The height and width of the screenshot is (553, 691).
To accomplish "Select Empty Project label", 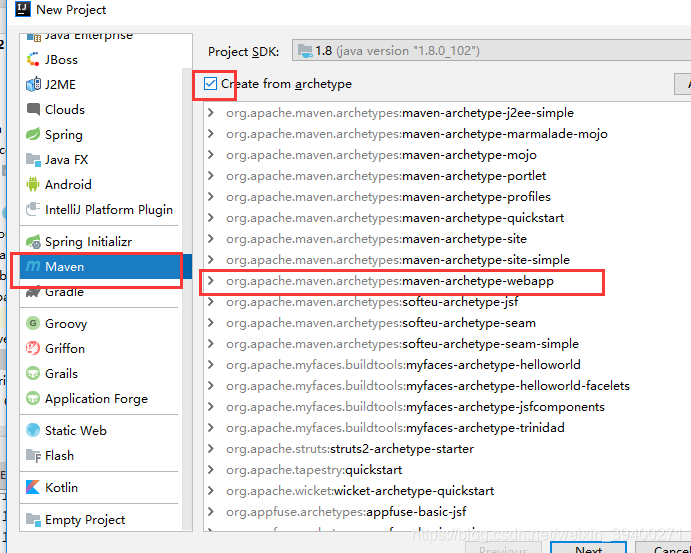I will pyautogui.click(x=85, y=520).
